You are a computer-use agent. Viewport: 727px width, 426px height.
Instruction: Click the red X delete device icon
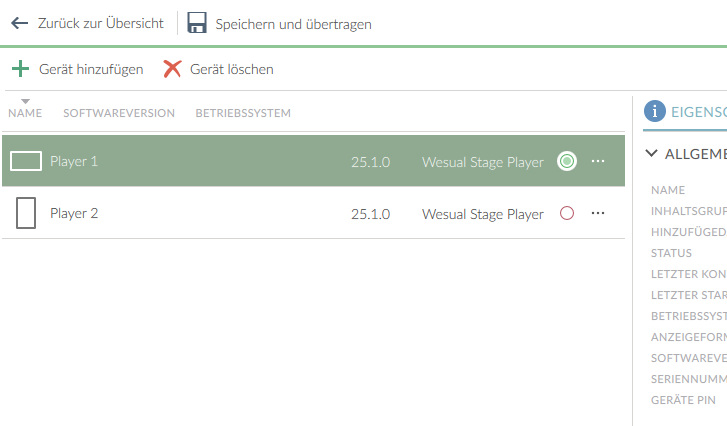(x=172, y=69)
